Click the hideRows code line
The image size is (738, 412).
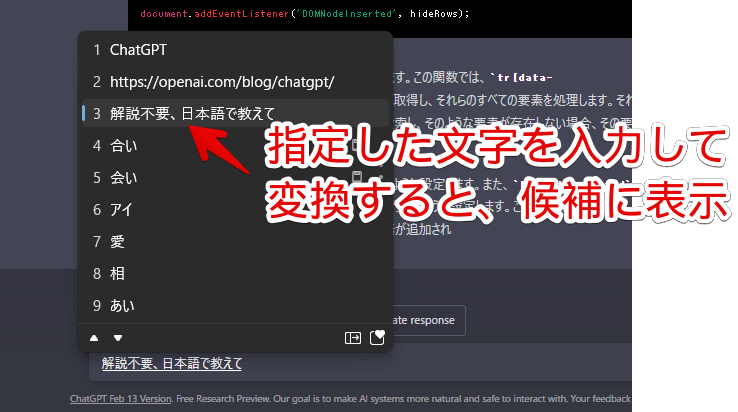point(305,14)
